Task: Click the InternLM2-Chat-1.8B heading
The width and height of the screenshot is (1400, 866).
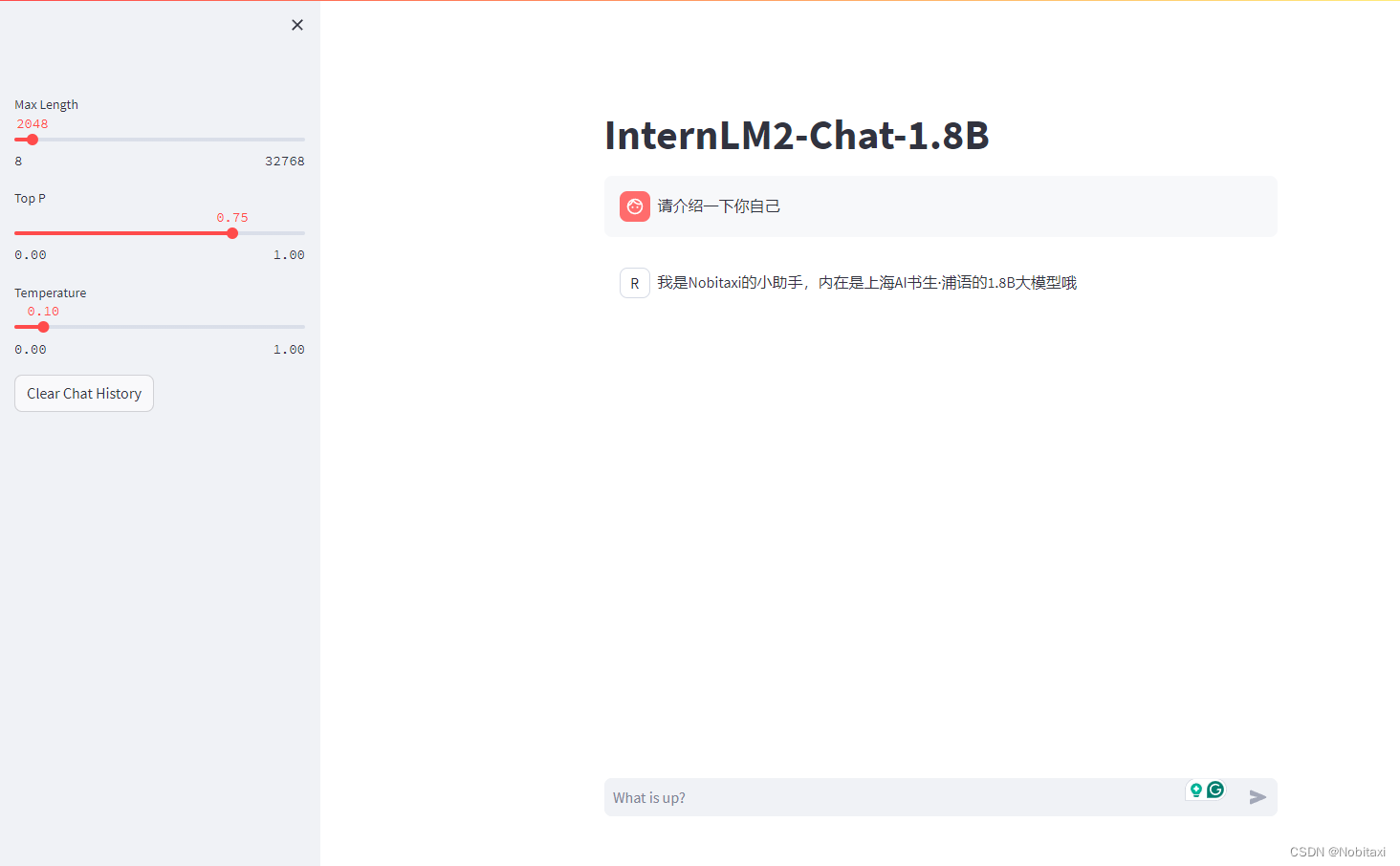Action: (x=797, y=135)
